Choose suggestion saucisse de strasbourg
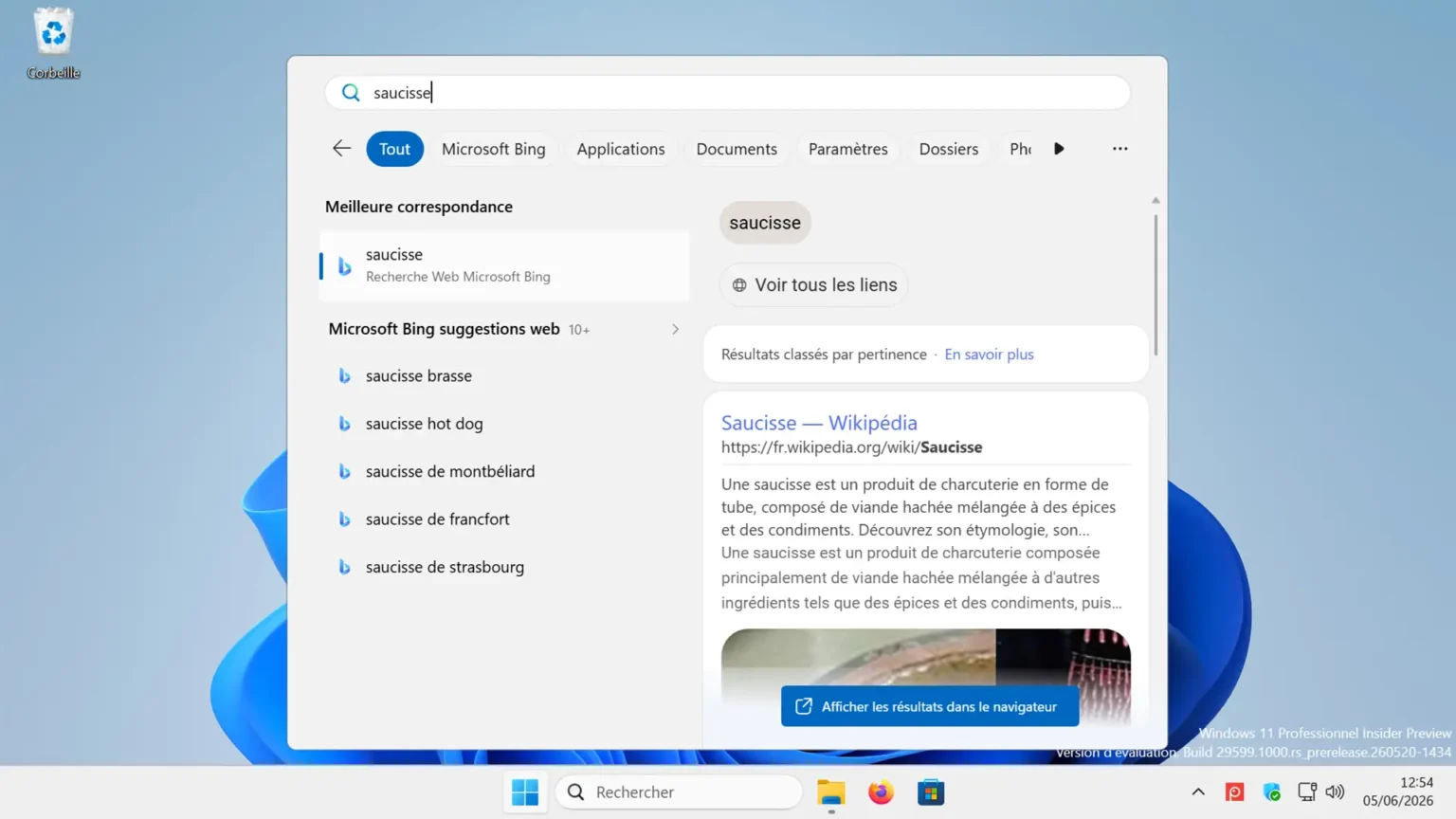1456x819 pixels. pos(504,567)
